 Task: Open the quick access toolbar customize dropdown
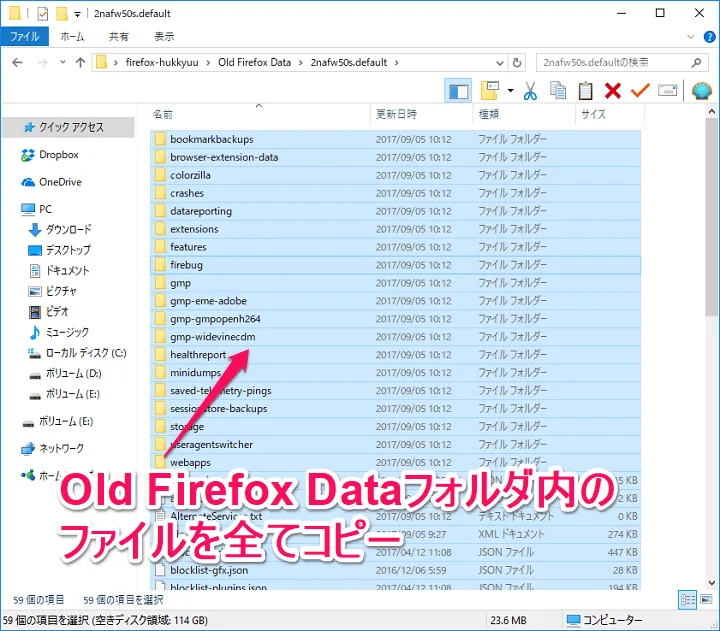[78, 14]
